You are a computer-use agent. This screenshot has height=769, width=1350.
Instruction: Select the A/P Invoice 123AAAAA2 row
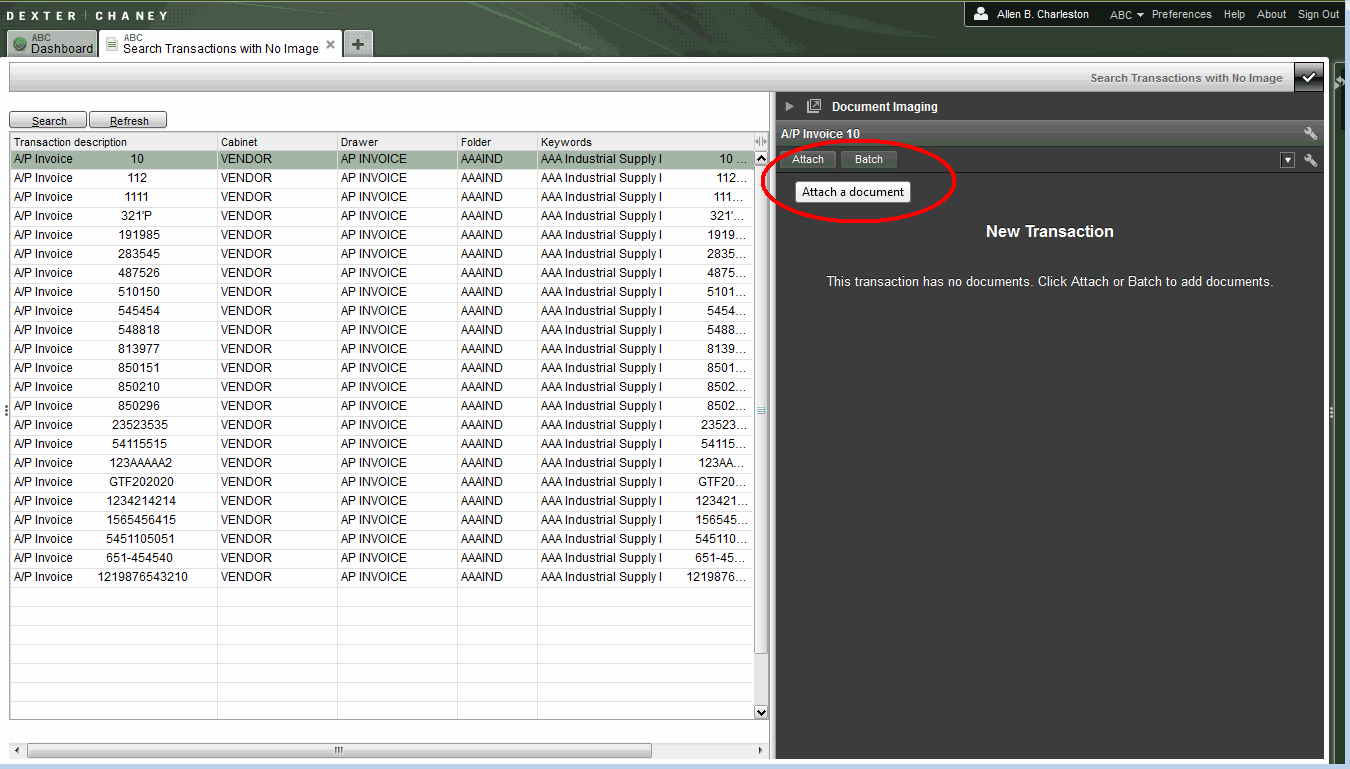(381, 463)
